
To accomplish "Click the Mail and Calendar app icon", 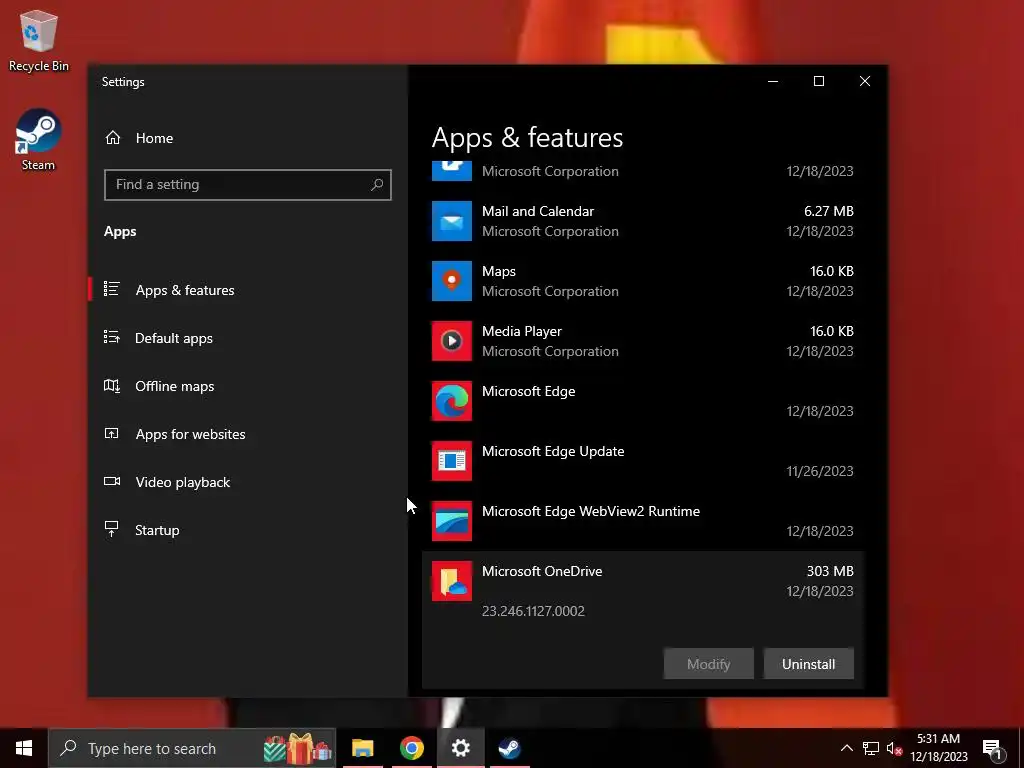I will pyautogui.click(x=452, y=221).
